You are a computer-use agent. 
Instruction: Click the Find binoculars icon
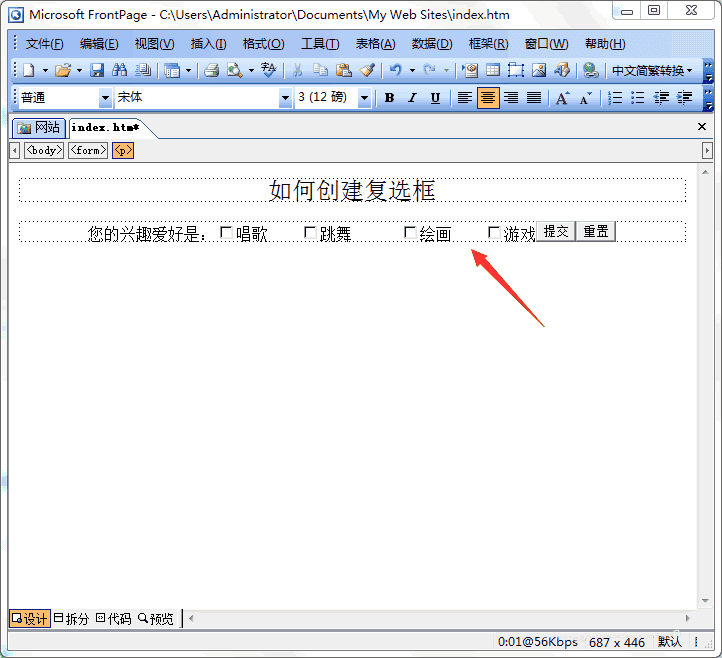tap(120, 70)
